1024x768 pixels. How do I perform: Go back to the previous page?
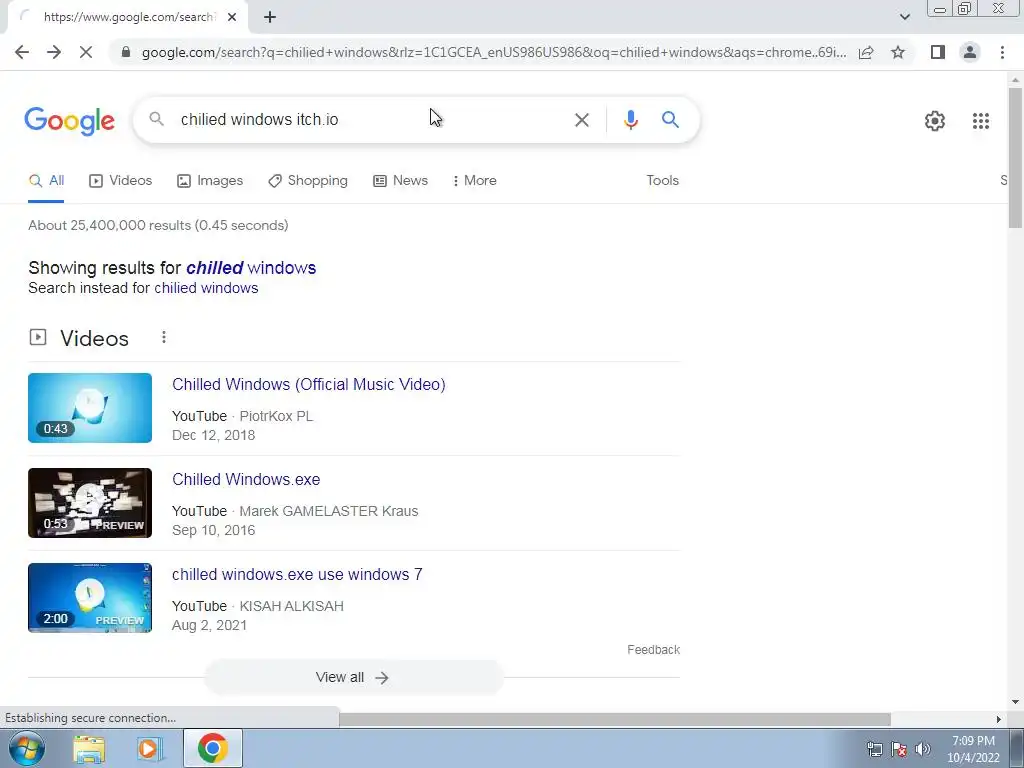[x=22, y=52]
